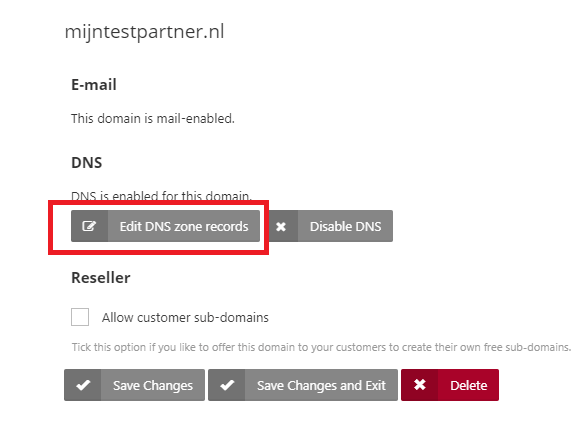Click the Save Changes button label

(153, 385)
